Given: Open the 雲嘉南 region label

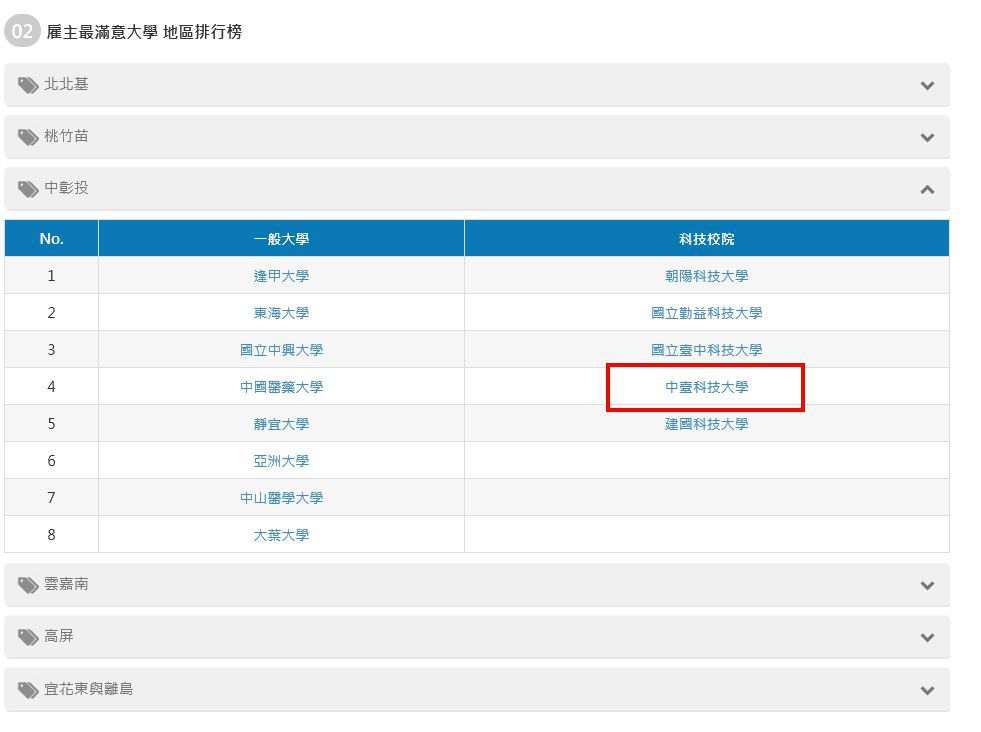Looking at the screenshot, I should click(x=66, y=584).
